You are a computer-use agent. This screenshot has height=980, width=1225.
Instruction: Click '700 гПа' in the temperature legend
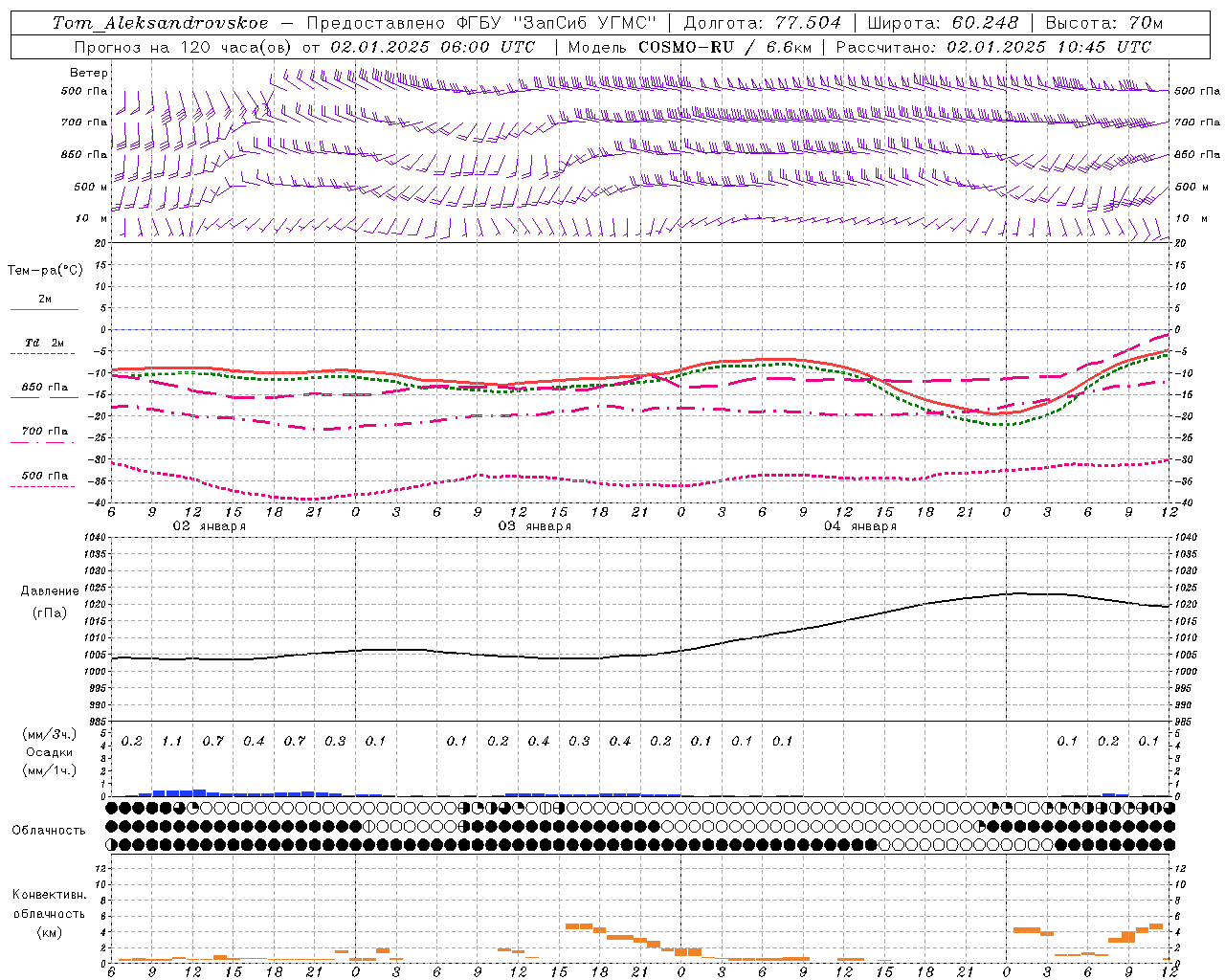pyautogui.click(x=45, y=432)
